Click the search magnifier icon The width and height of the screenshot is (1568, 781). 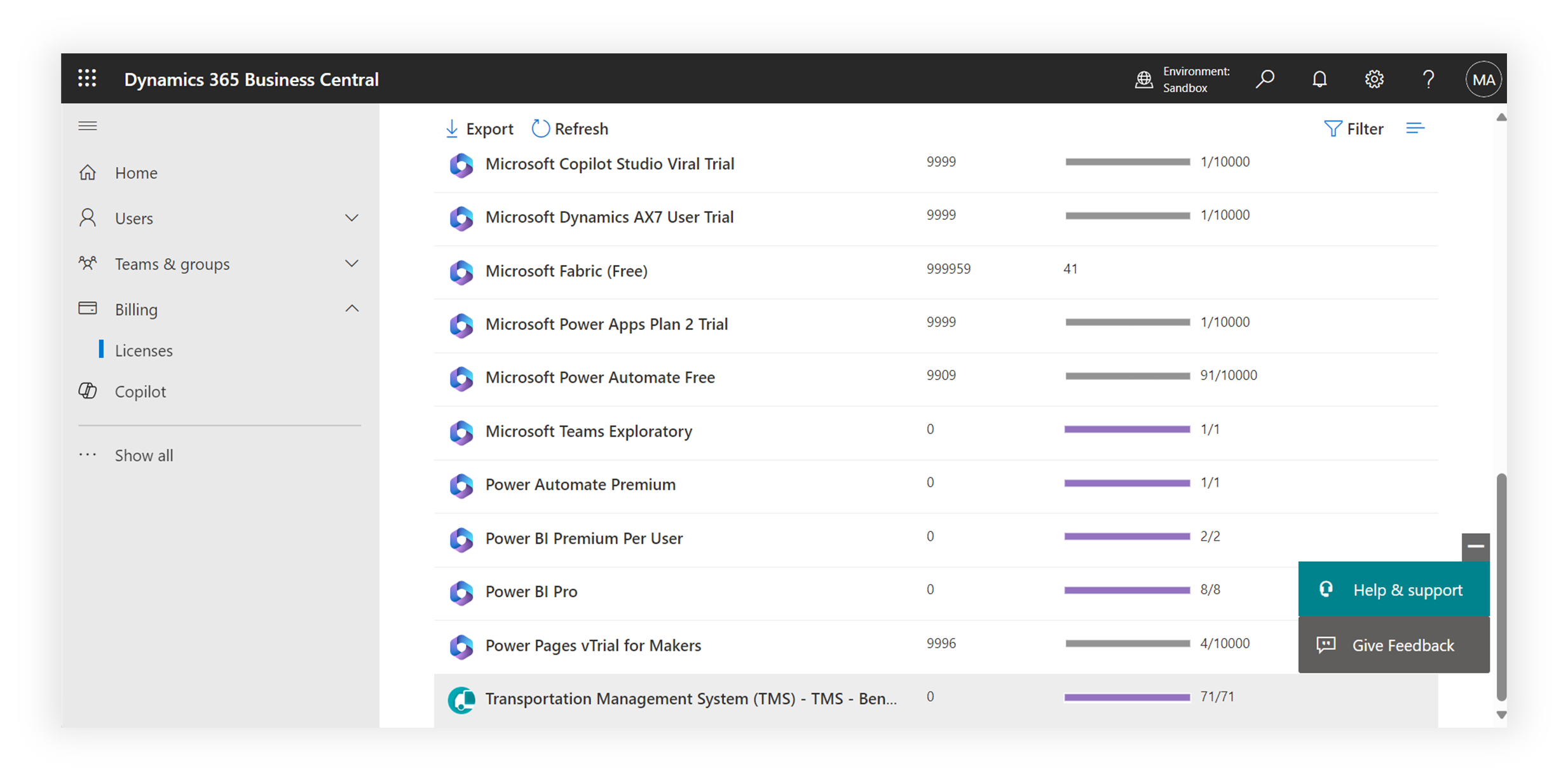click(x=1265, y=79)
